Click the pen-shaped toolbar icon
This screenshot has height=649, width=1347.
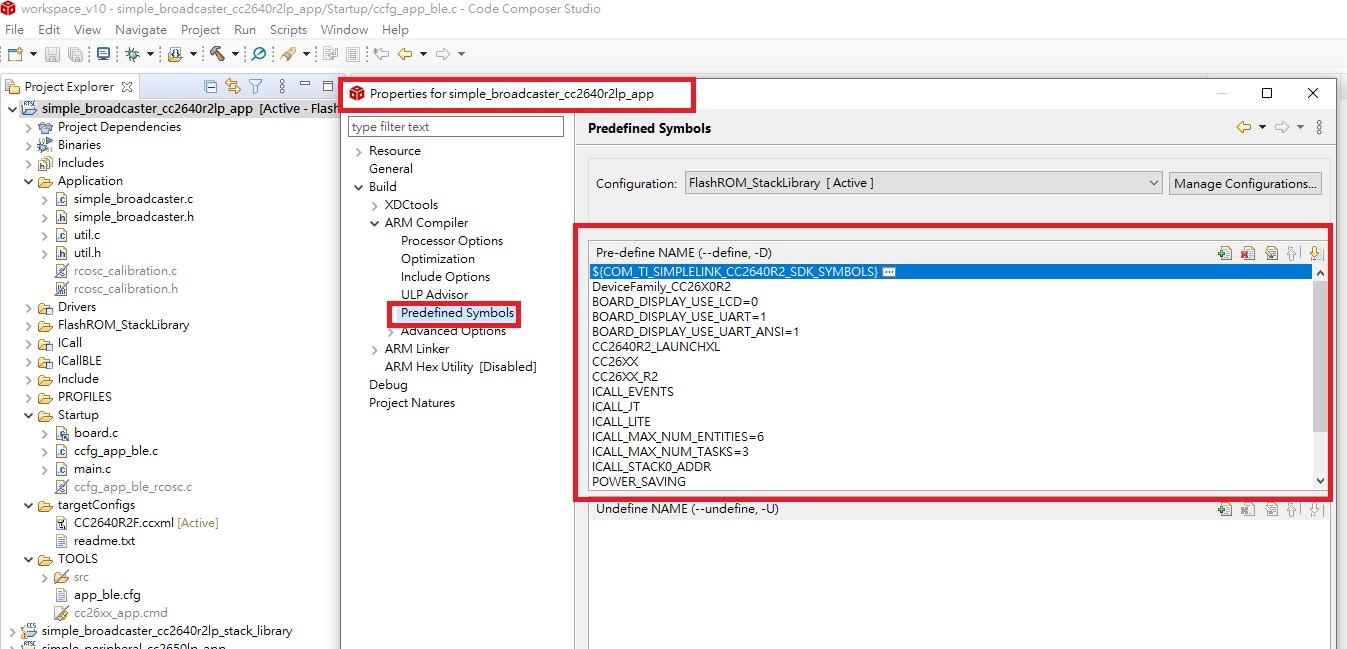288,54
